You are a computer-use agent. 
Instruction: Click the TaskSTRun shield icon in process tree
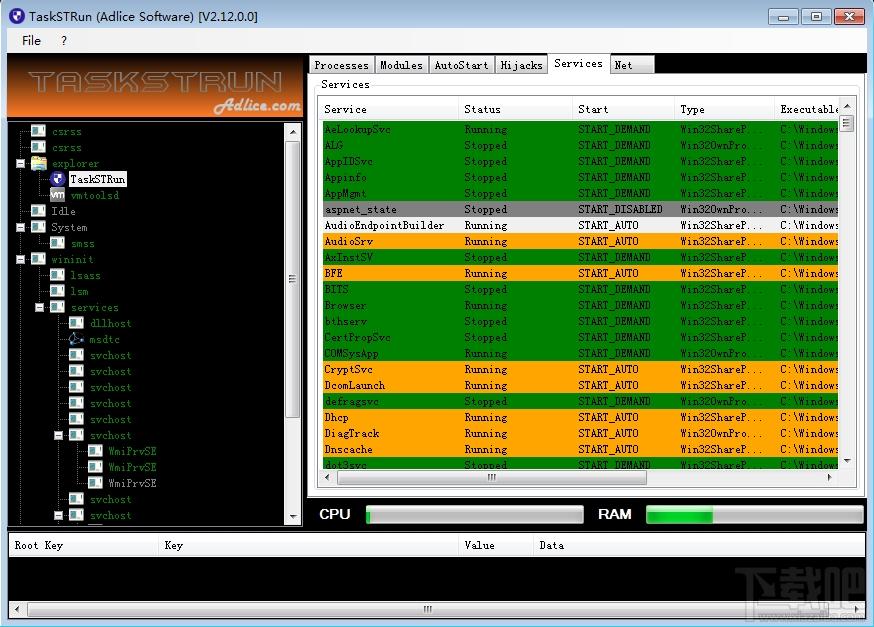[57, 179]
